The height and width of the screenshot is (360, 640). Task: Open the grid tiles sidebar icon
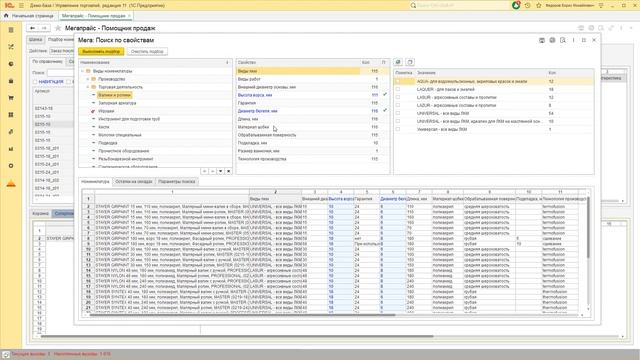click(11, 115)
